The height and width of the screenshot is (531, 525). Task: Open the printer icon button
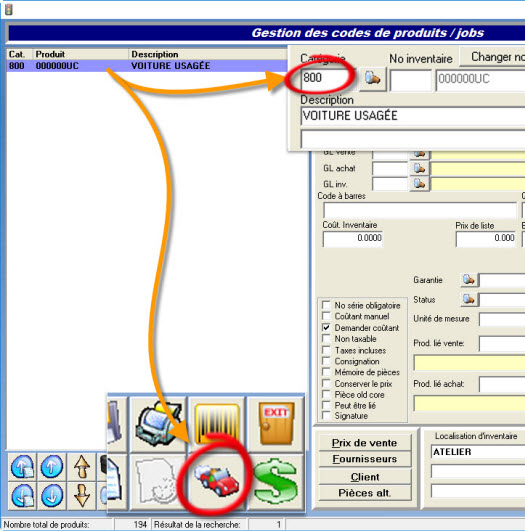coord(158,424)
